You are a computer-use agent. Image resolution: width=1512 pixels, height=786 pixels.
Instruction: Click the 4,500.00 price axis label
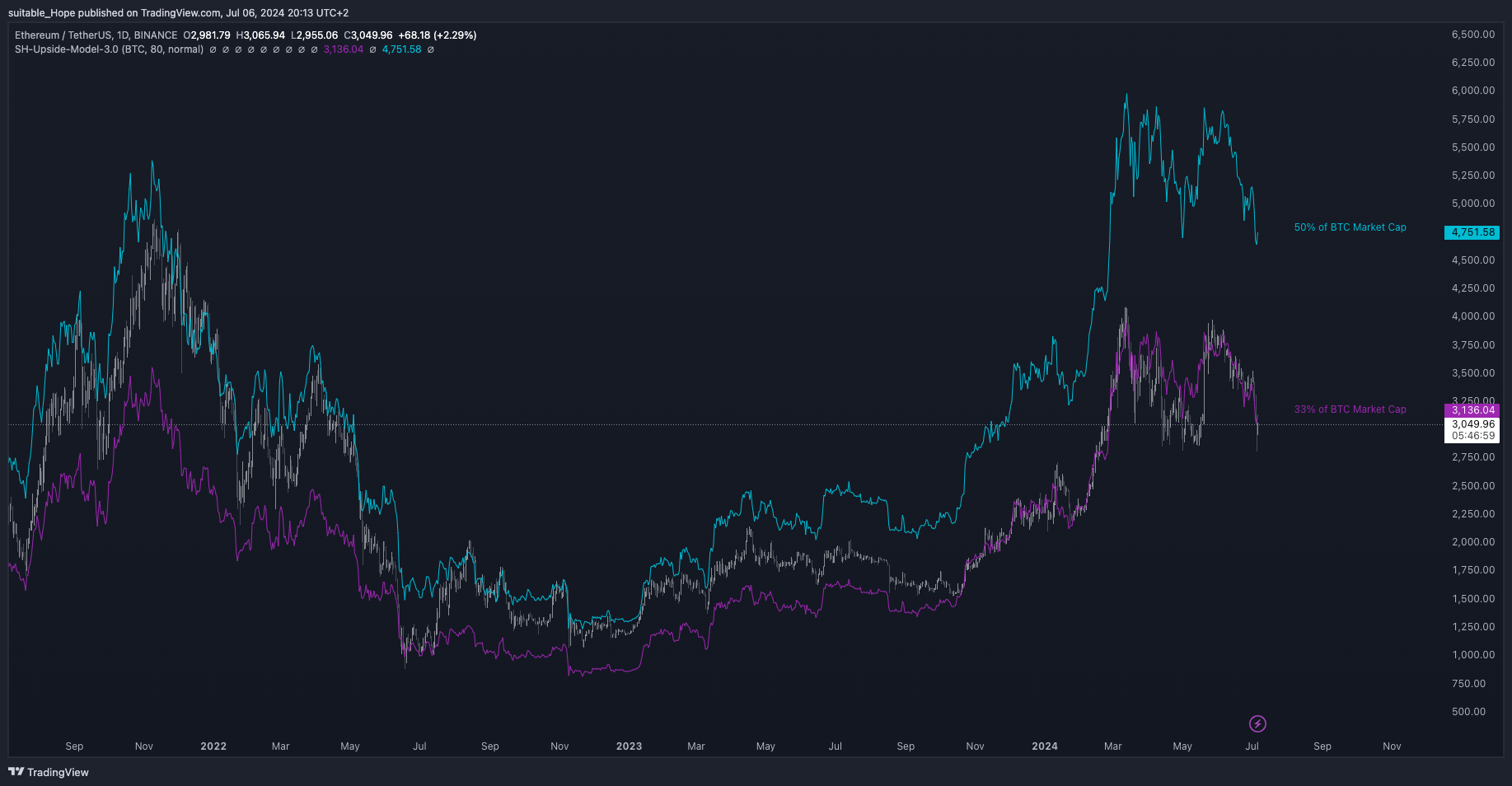tap(1473, 260)
